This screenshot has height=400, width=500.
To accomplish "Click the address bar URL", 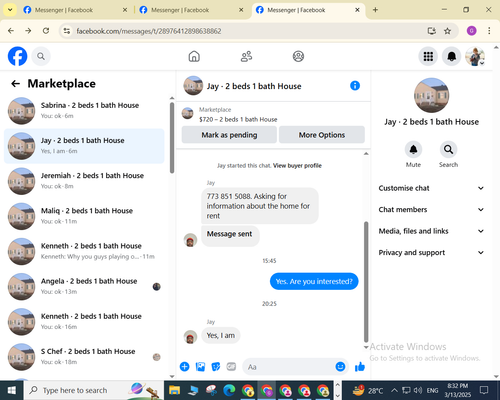I will (149, 31).
